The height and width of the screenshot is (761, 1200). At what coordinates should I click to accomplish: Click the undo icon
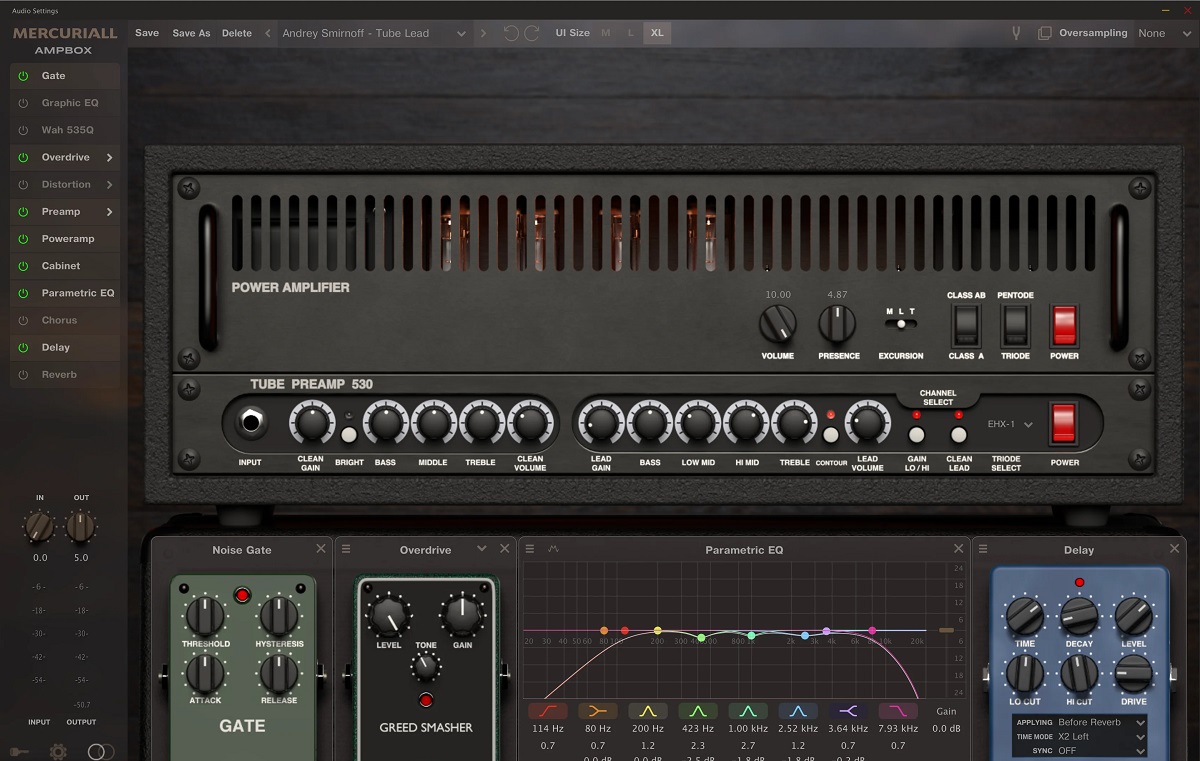tap(511, 33)
